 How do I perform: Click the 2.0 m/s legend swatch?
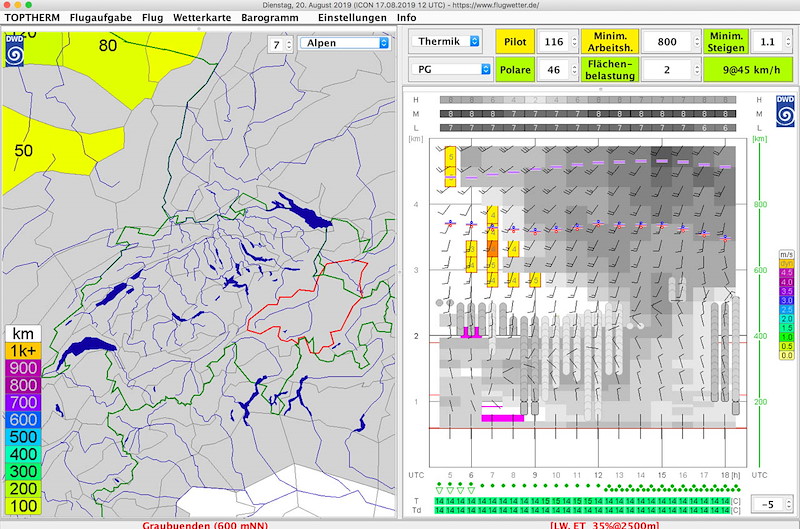(786, 319)
